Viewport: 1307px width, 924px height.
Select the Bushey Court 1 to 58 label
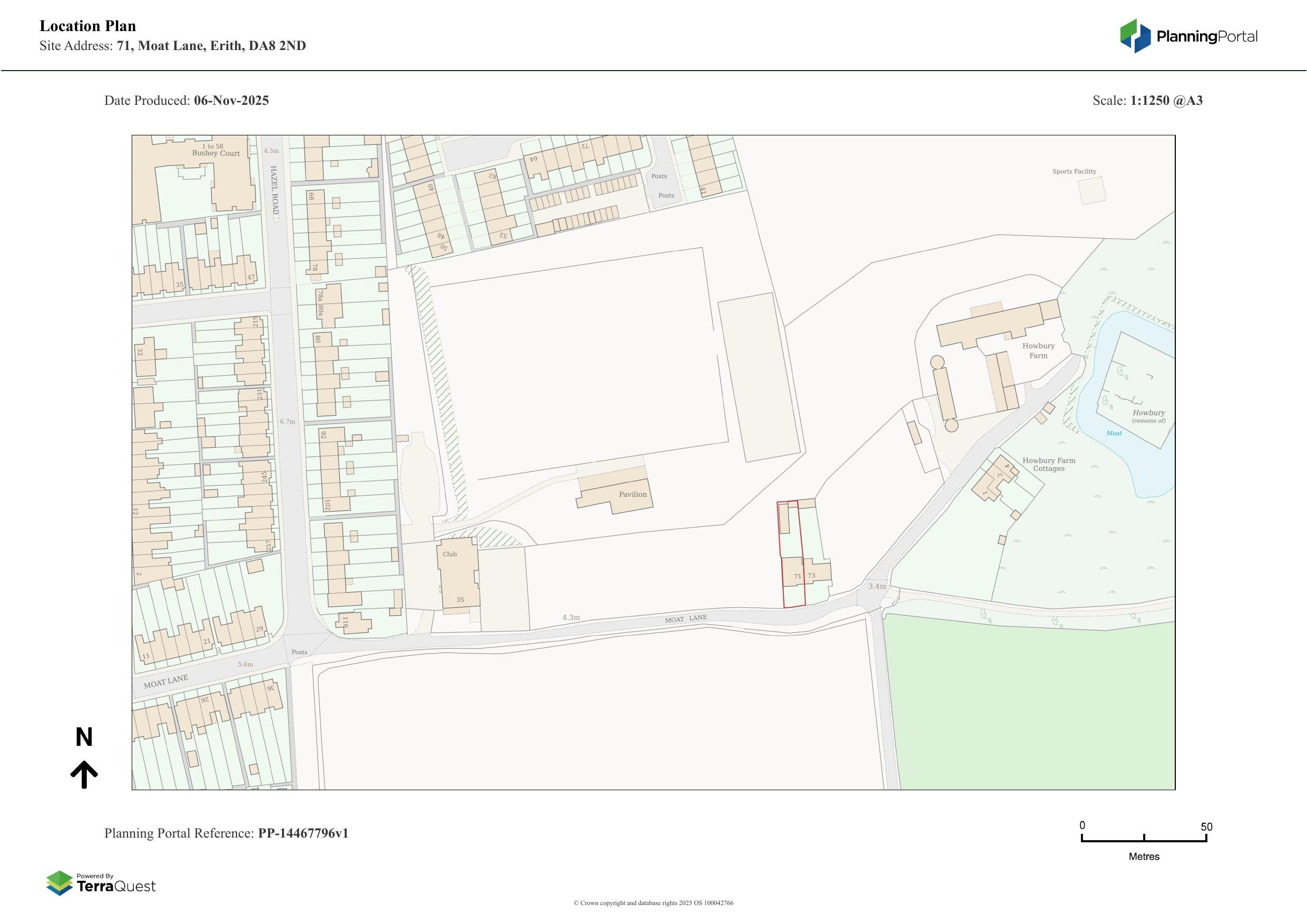[215, 150]
